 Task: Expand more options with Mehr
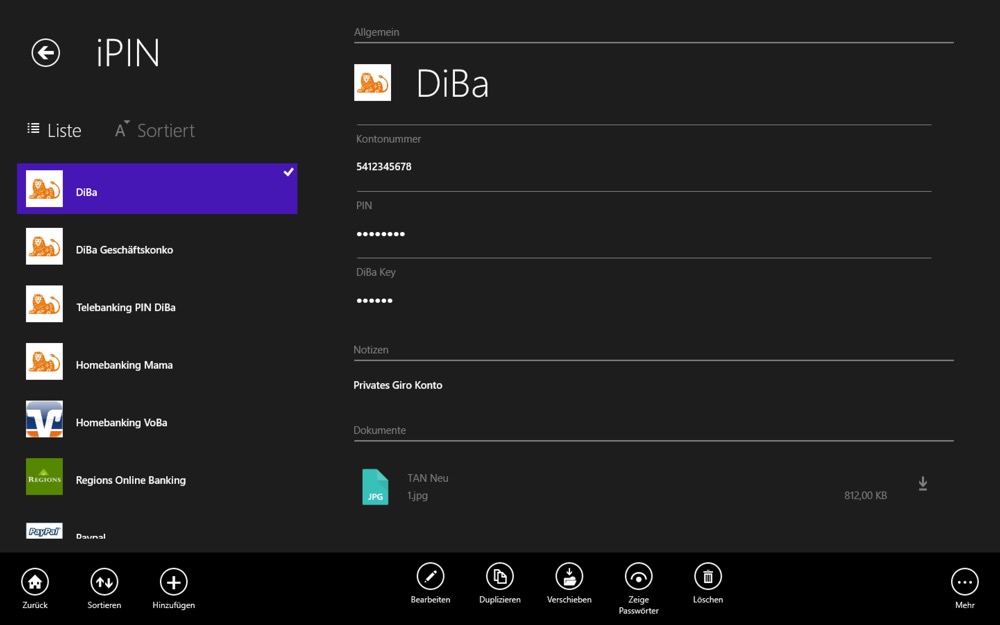[964, 582]
